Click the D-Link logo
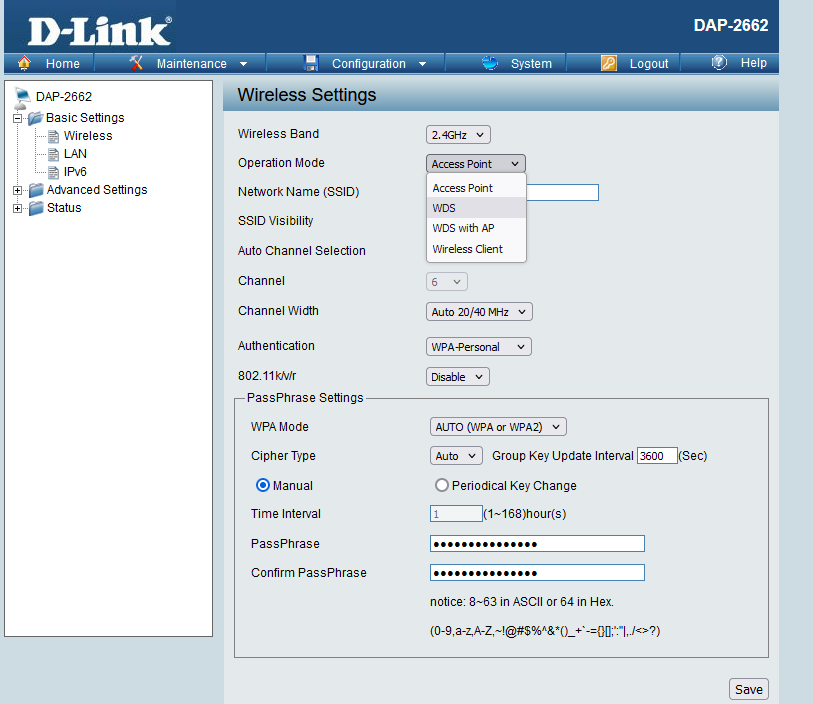 point(100,31)
